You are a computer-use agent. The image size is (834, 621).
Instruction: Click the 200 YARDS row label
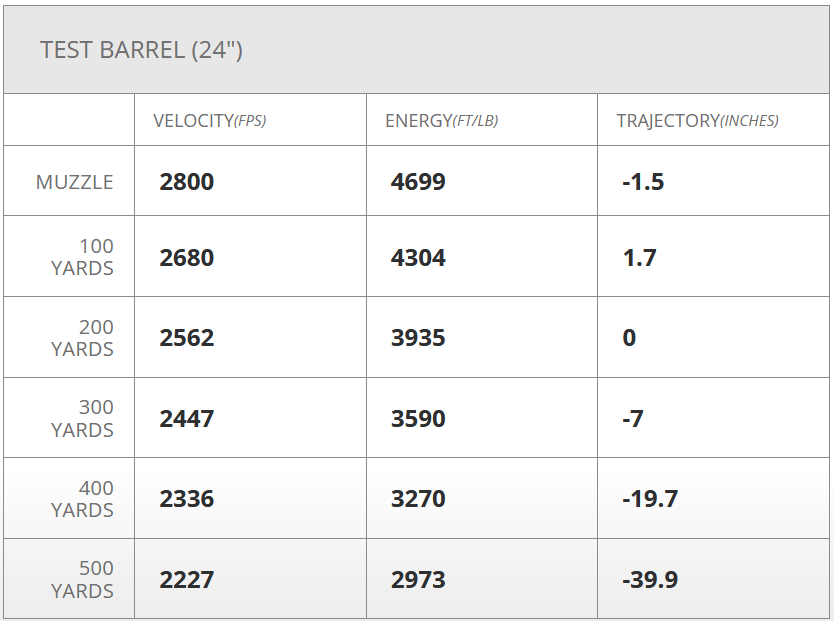pyautogui.click(x=83, y=338)
